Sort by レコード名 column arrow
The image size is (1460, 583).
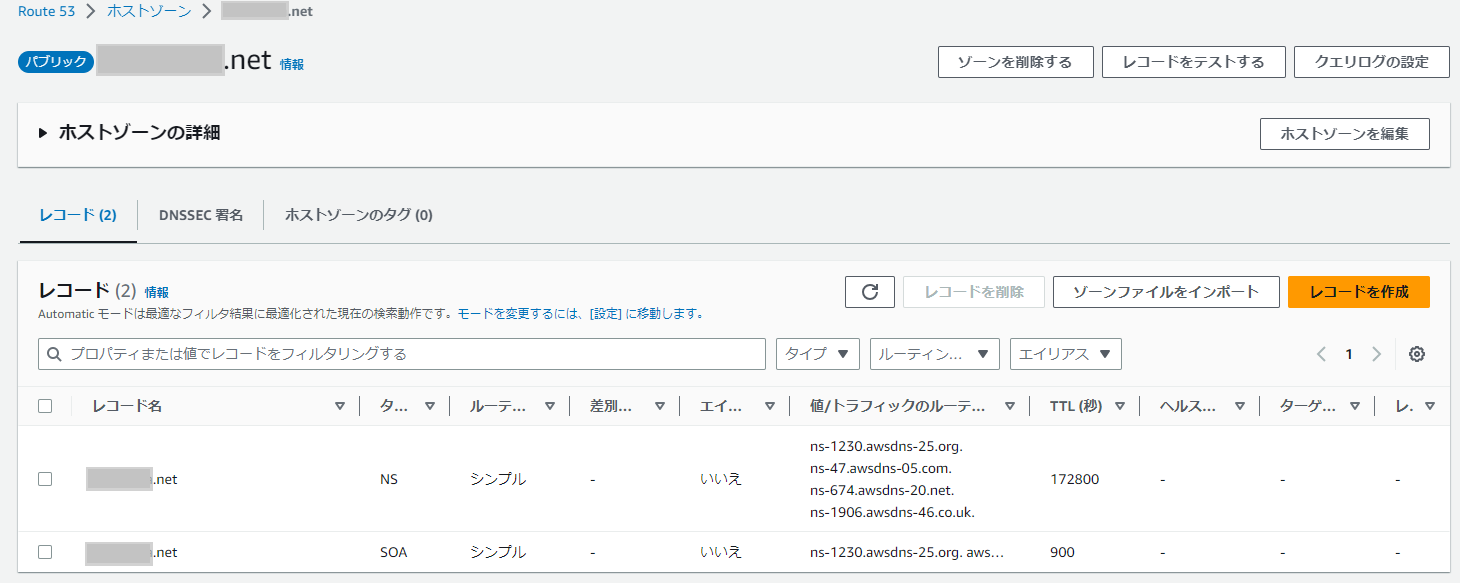[x=340, y=406]
